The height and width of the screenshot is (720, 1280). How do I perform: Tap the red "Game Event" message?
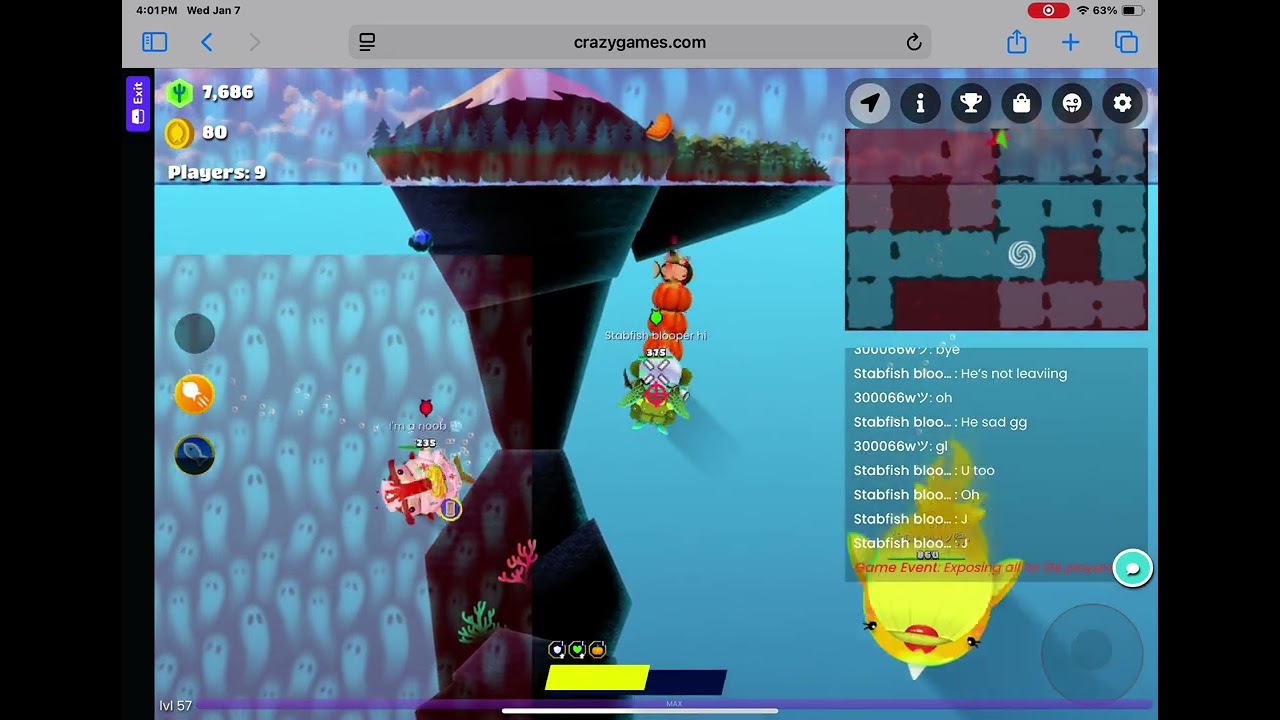tap(982, 567)
